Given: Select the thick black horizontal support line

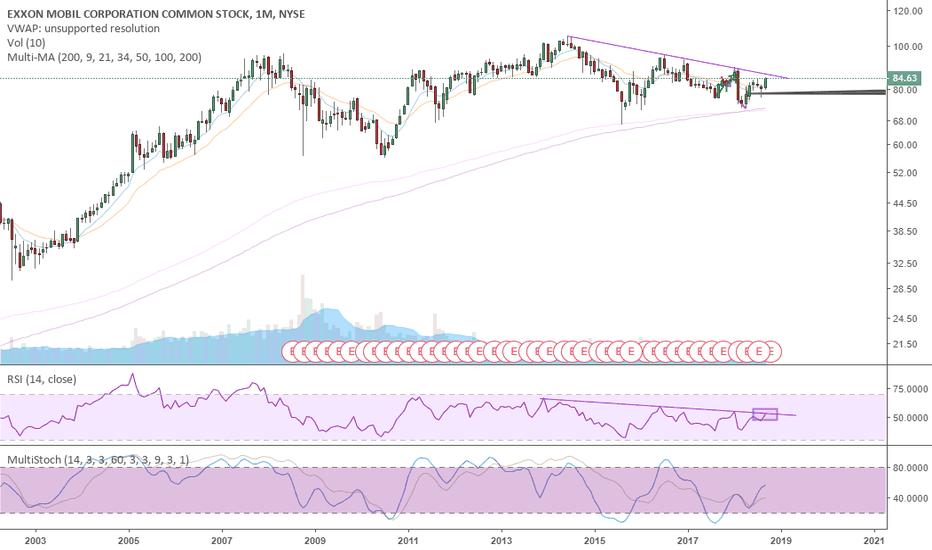Looking at the screenshot, I should 818,92.
